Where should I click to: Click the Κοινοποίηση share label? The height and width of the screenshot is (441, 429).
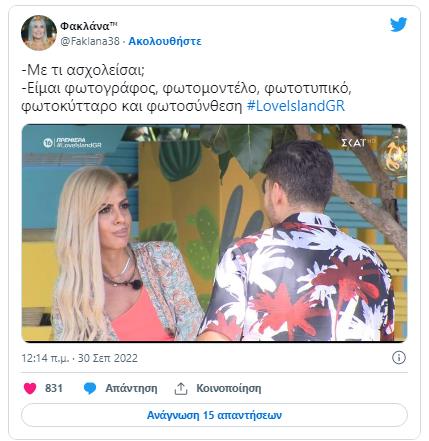[x=229, y=389]
